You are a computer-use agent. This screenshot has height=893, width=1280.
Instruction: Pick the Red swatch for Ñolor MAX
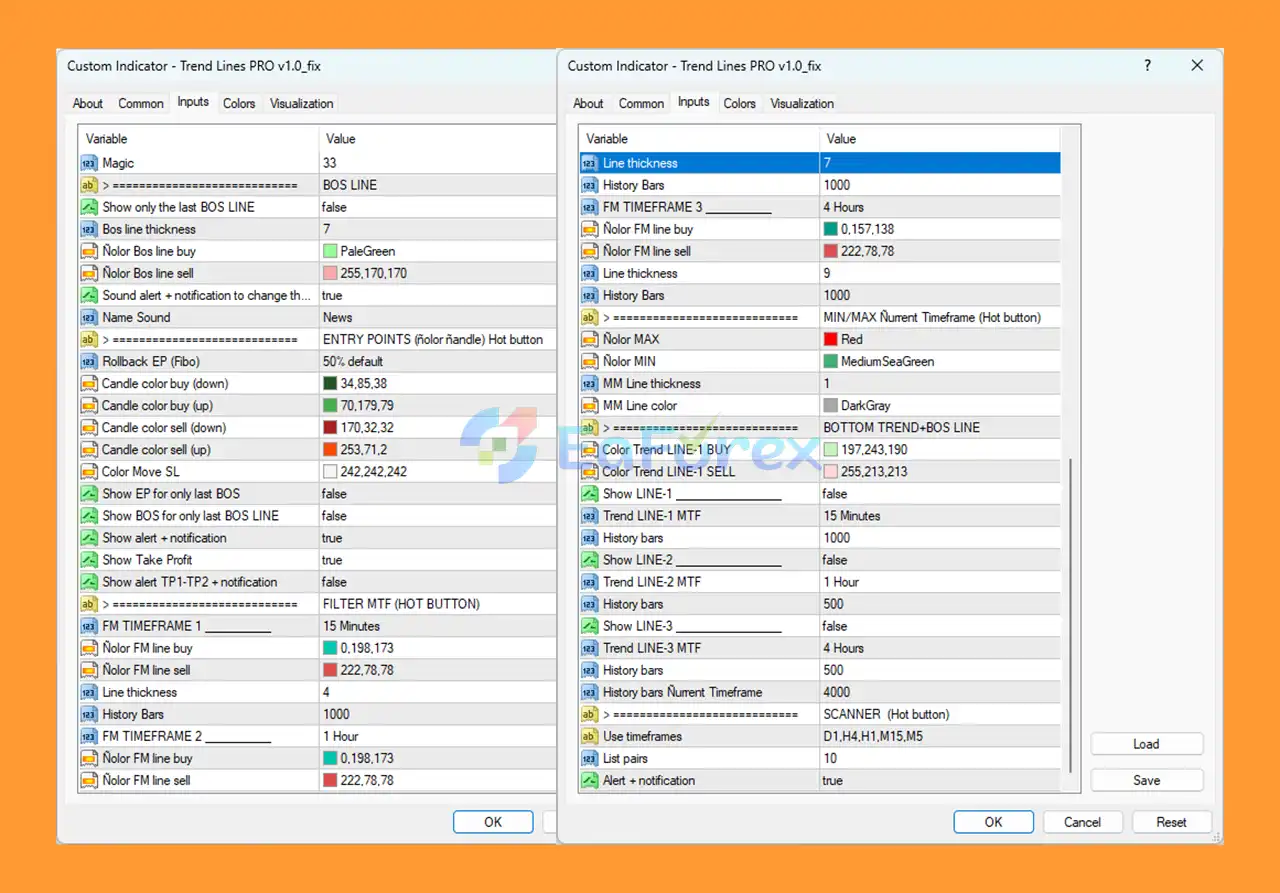point(831,339)
